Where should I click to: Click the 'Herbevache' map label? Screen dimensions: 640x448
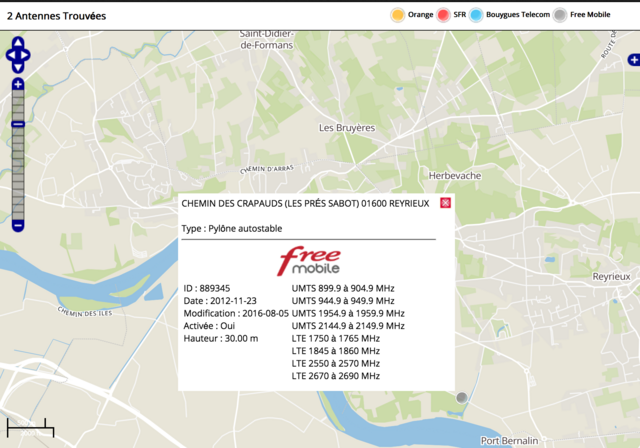click(455, 176)
